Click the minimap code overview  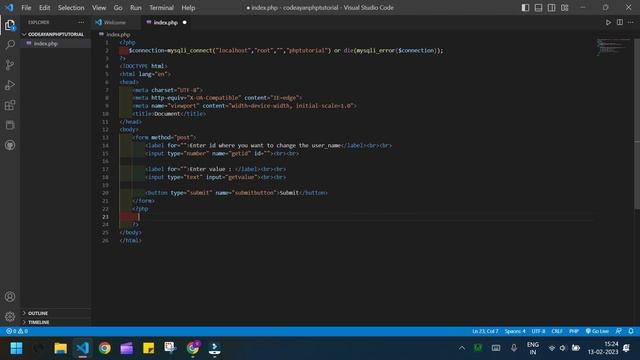(613, 47)
